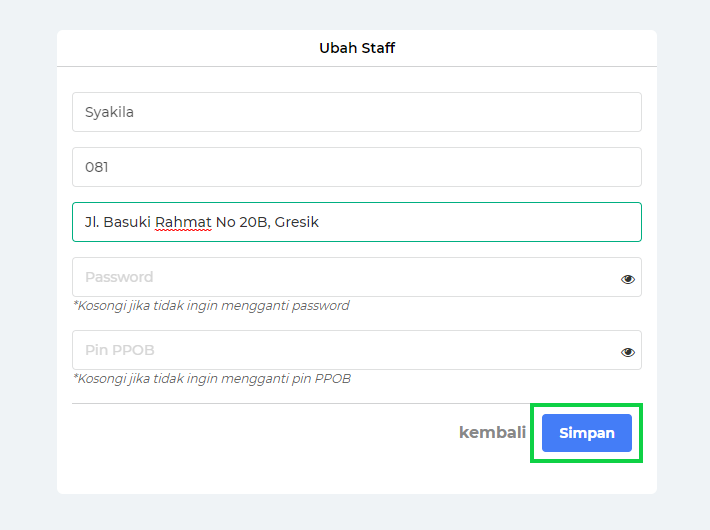
Task: Click the word Syakila in the name box
Action: click(109, 112)
